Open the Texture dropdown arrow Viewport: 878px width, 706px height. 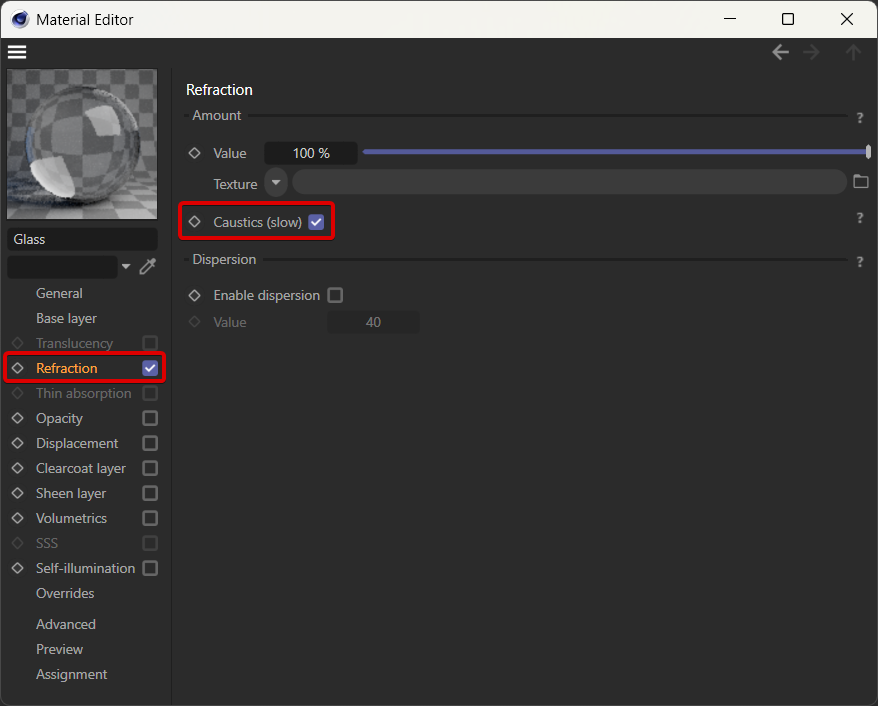pos(275,183)
